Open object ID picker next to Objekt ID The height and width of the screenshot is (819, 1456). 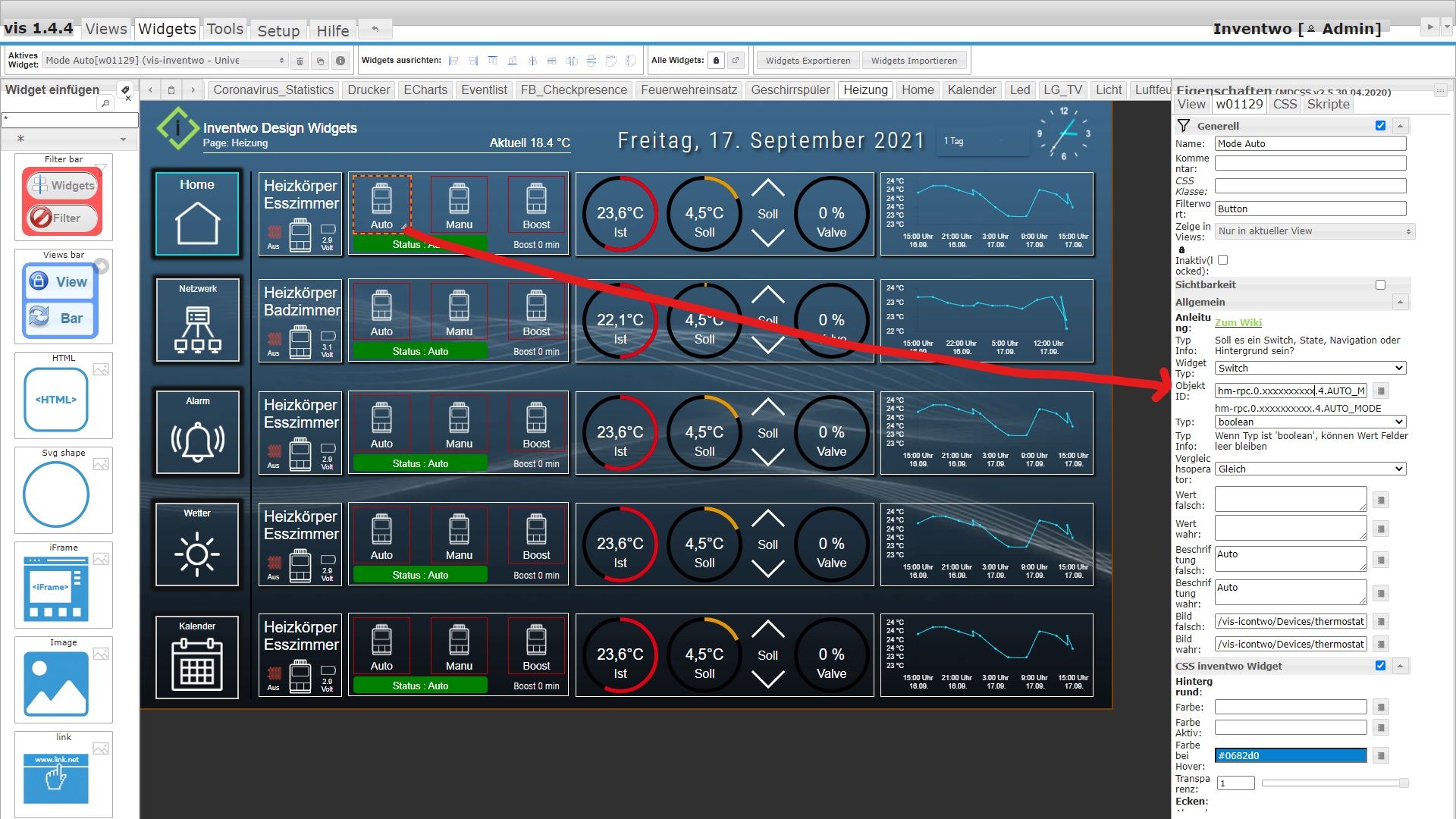1381,391
